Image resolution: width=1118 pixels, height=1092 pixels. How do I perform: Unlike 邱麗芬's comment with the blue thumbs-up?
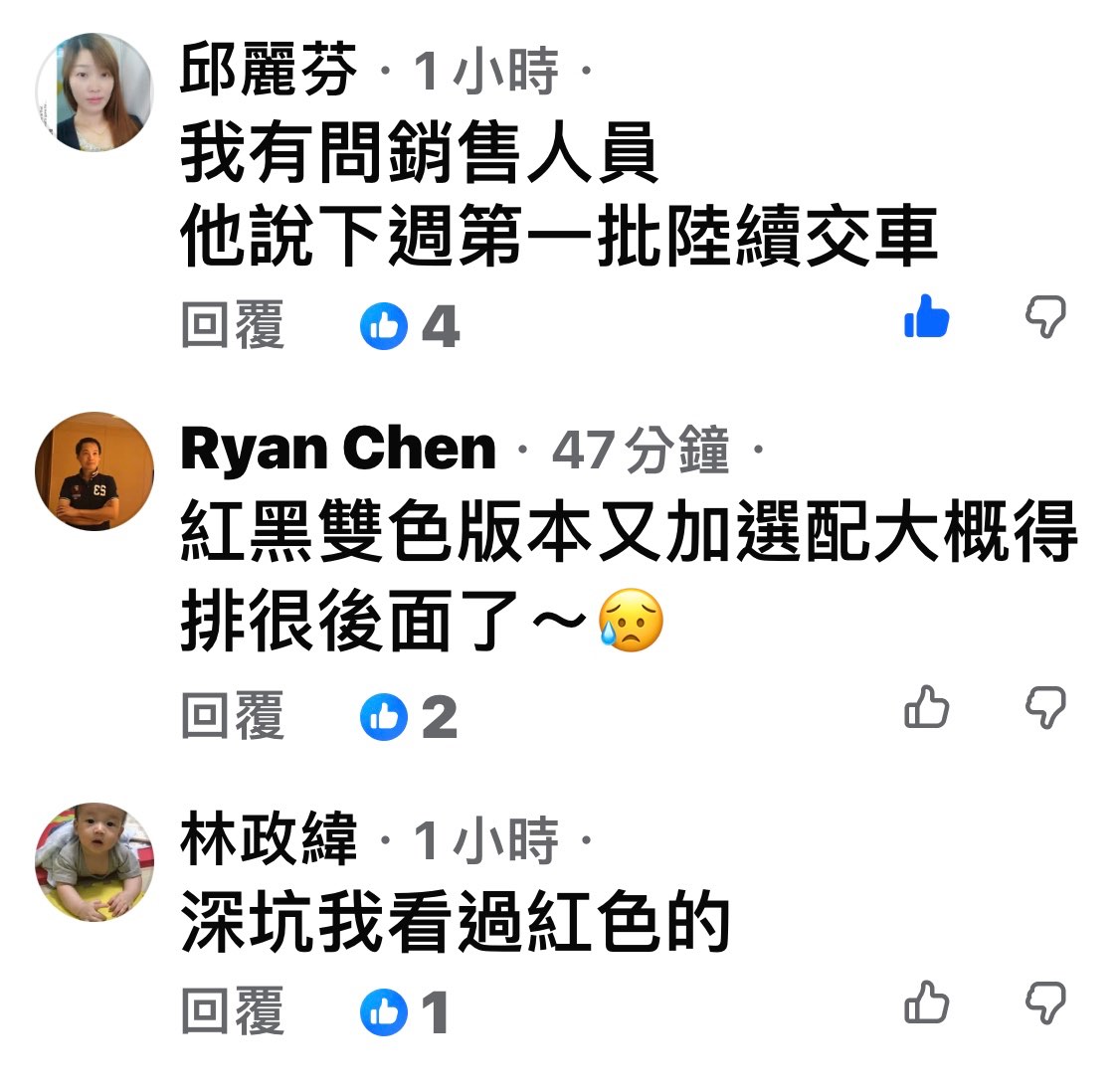coord(926,316)
